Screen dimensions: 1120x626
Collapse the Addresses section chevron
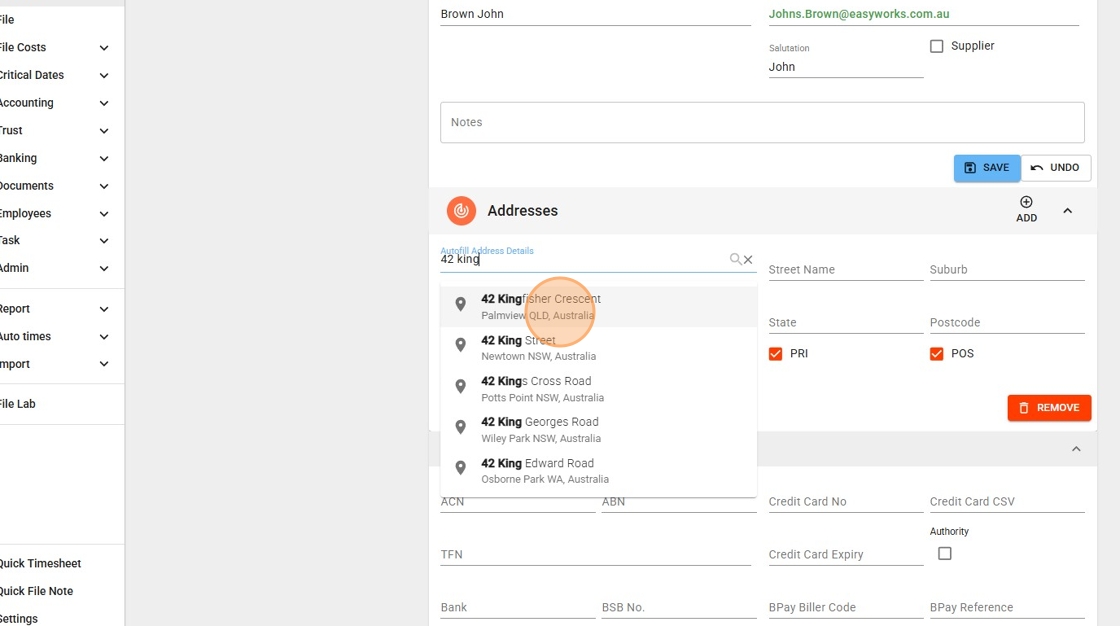(x=1067, y=211)
